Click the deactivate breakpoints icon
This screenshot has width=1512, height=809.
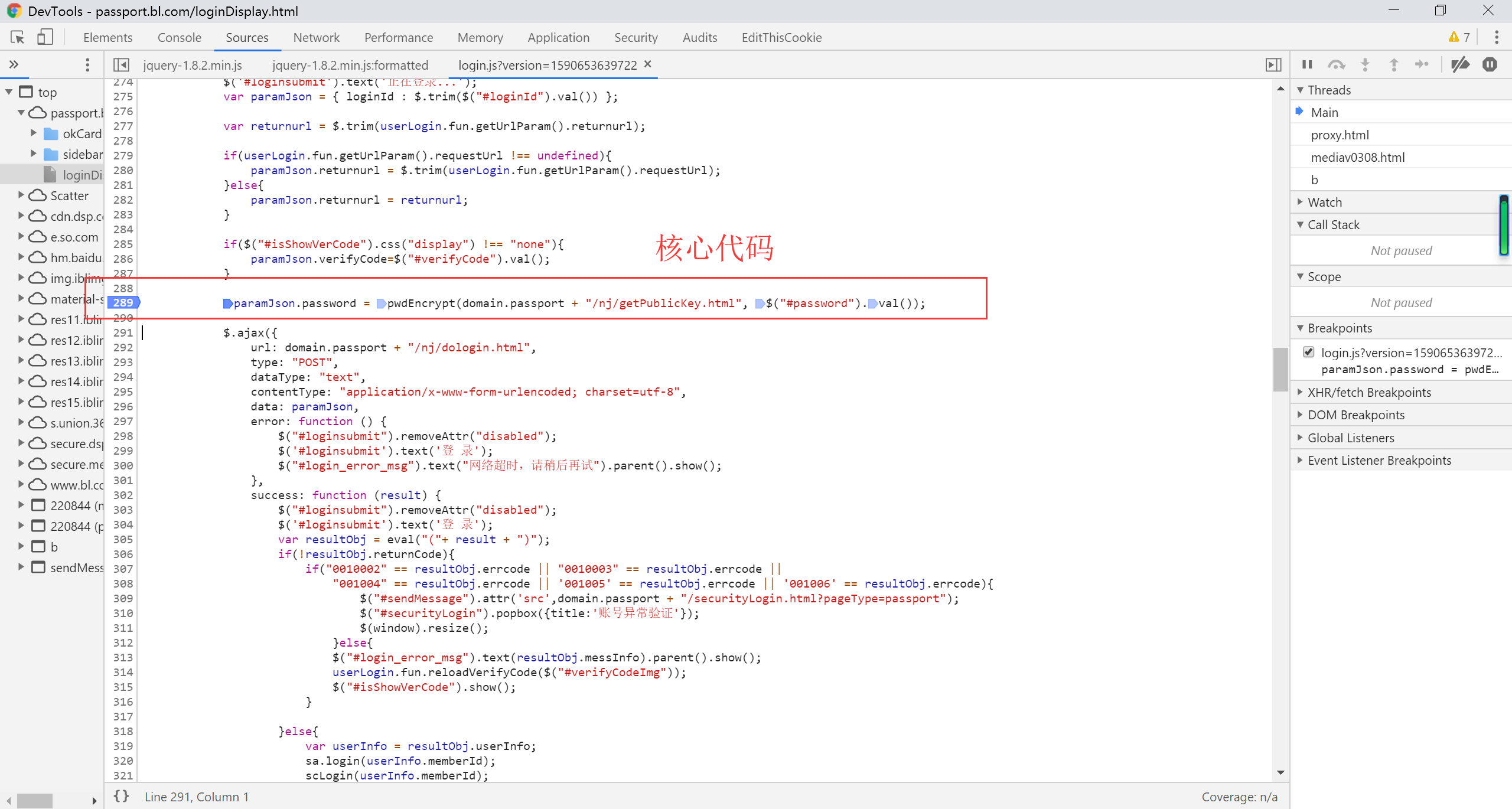1460,64
